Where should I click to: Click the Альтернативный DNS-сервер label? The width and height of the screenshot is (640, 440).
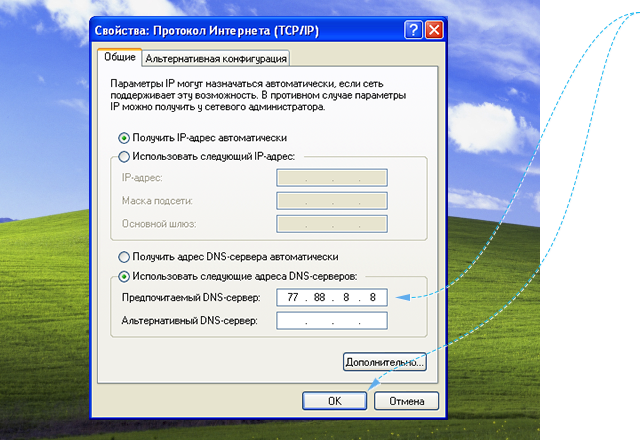point(189,321)
